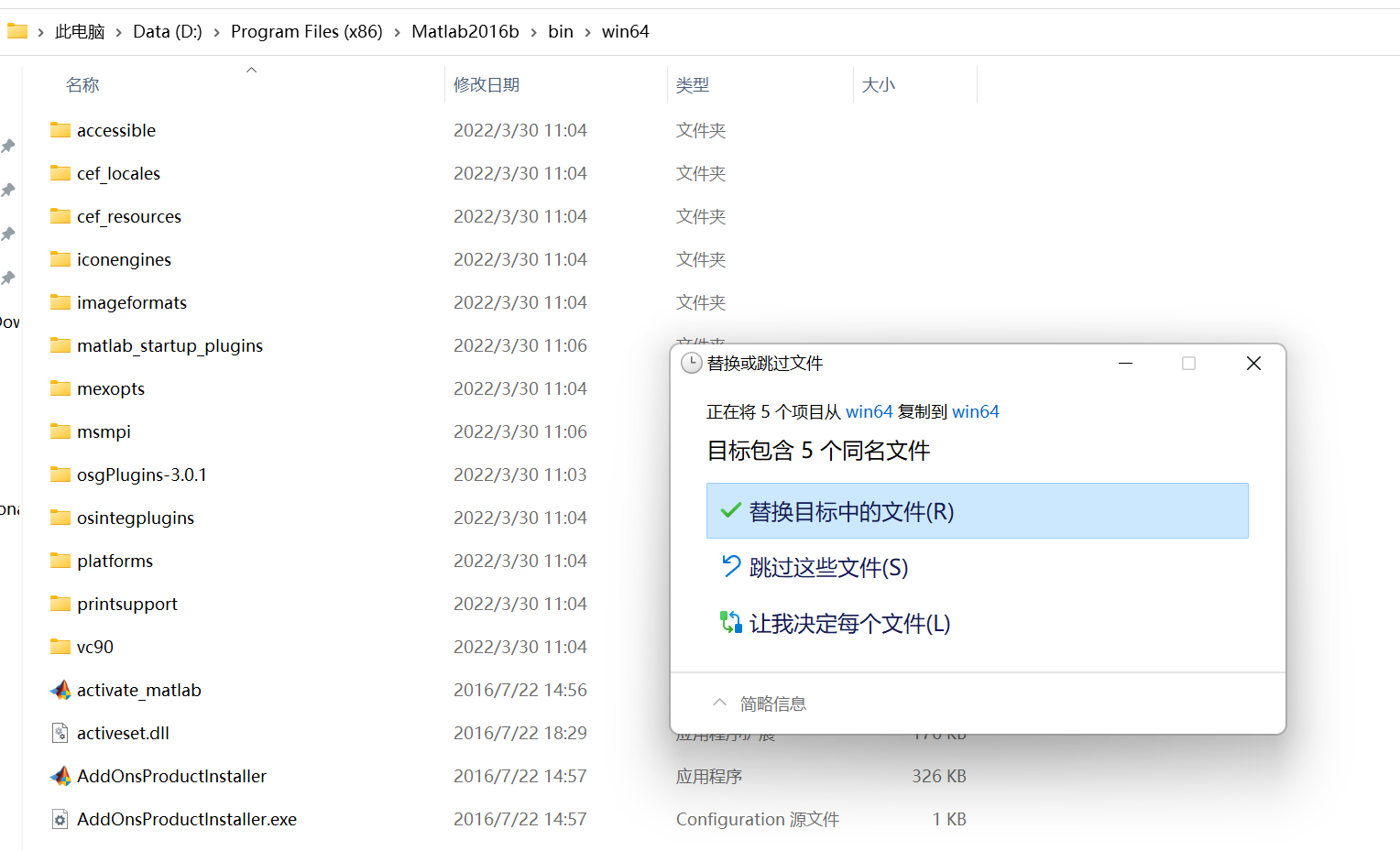Minimize the 替换或跳过文件 dialog
The image size is (1400, 851).
tap(1126, 364)
